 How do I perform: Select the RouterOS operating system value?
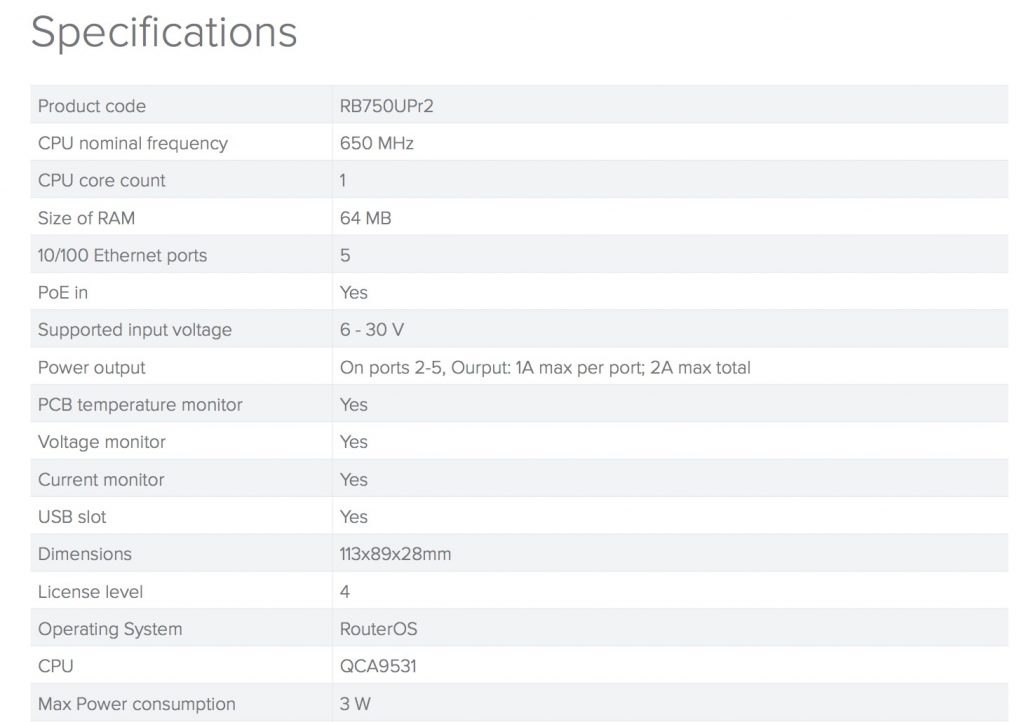(x=379, y=630)
